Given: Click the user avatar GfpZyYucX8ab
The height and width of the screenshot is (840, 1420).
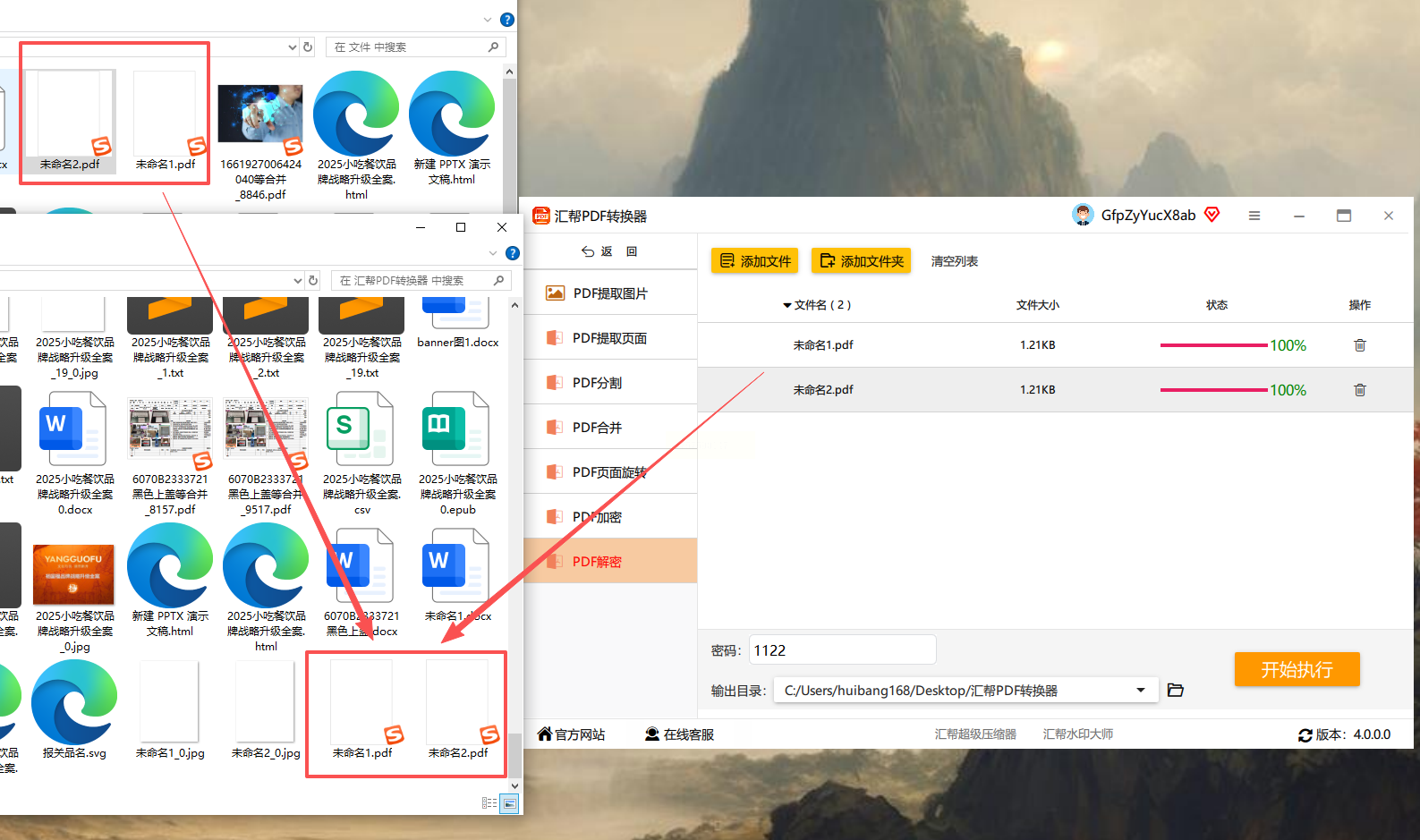Looking at the screenshot, I should 1083,215.
